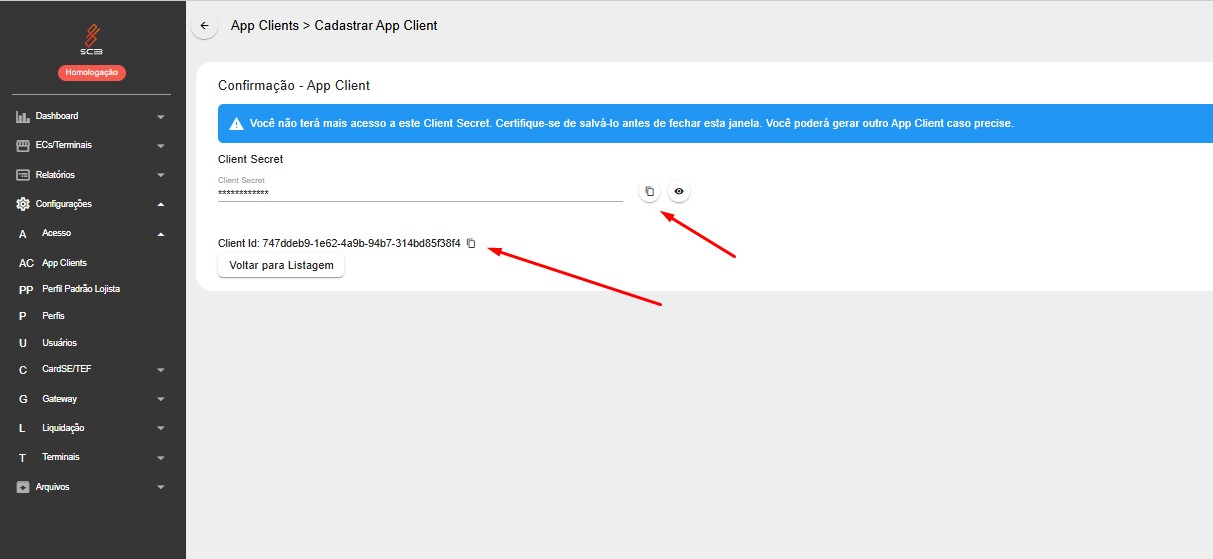Open Perfil Padrão Lojista page
Viewport: 1213px width, 559px height.
point(80,289)
